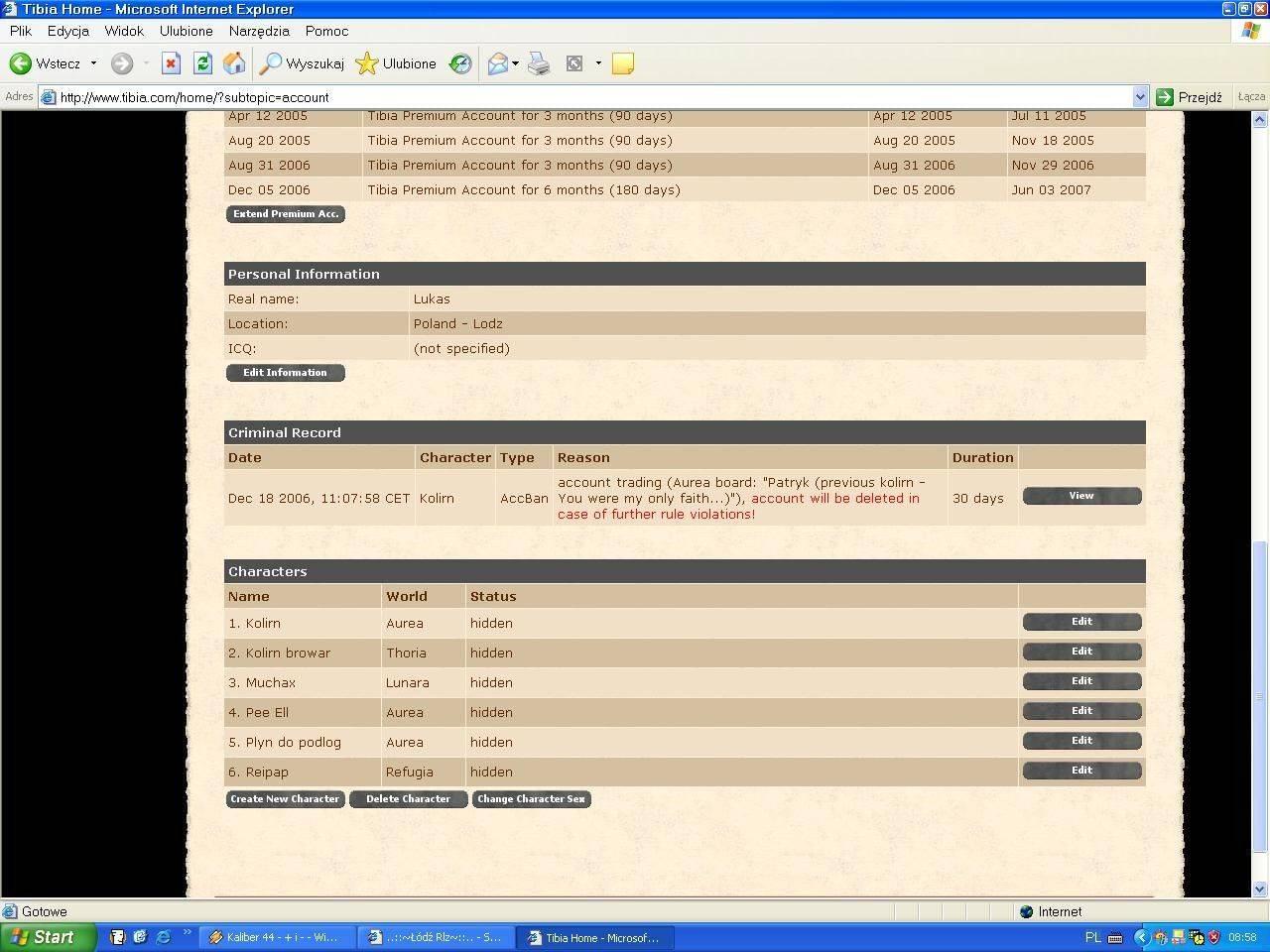Viewport: 1270px width, 952px height.
Task: Click the scrollbar up arrow
Action: click(1260, 120)
